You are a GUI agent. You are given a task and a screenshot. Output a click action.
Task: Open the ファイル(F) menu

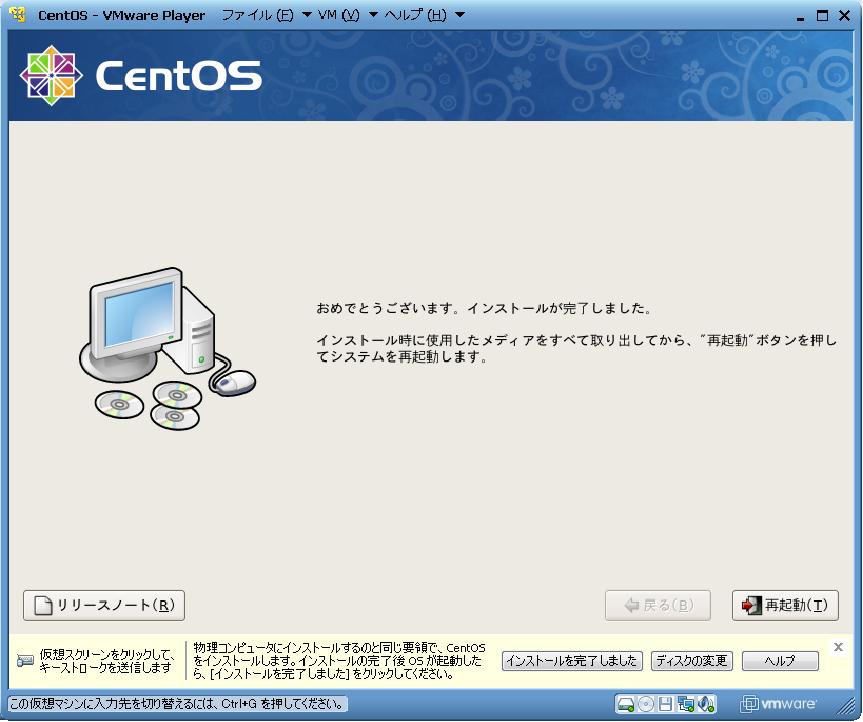pos(257,15)
